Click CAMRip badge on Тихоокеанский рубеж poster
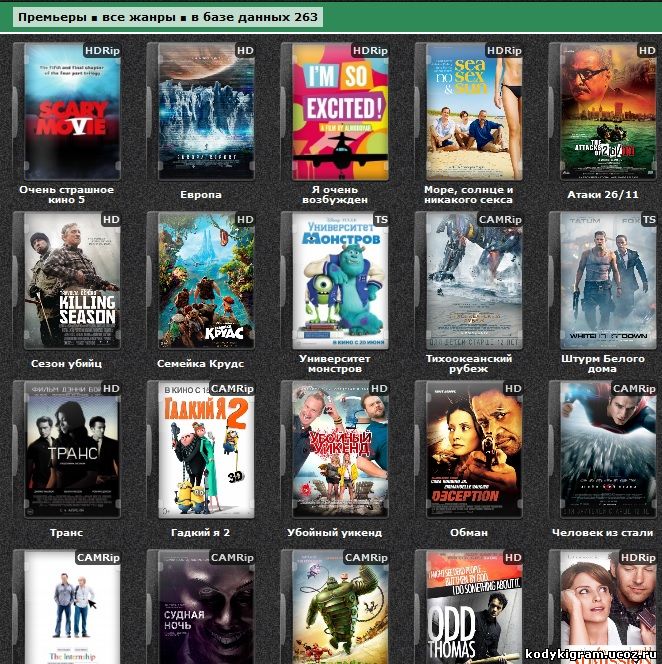 (x=500, y=219)
